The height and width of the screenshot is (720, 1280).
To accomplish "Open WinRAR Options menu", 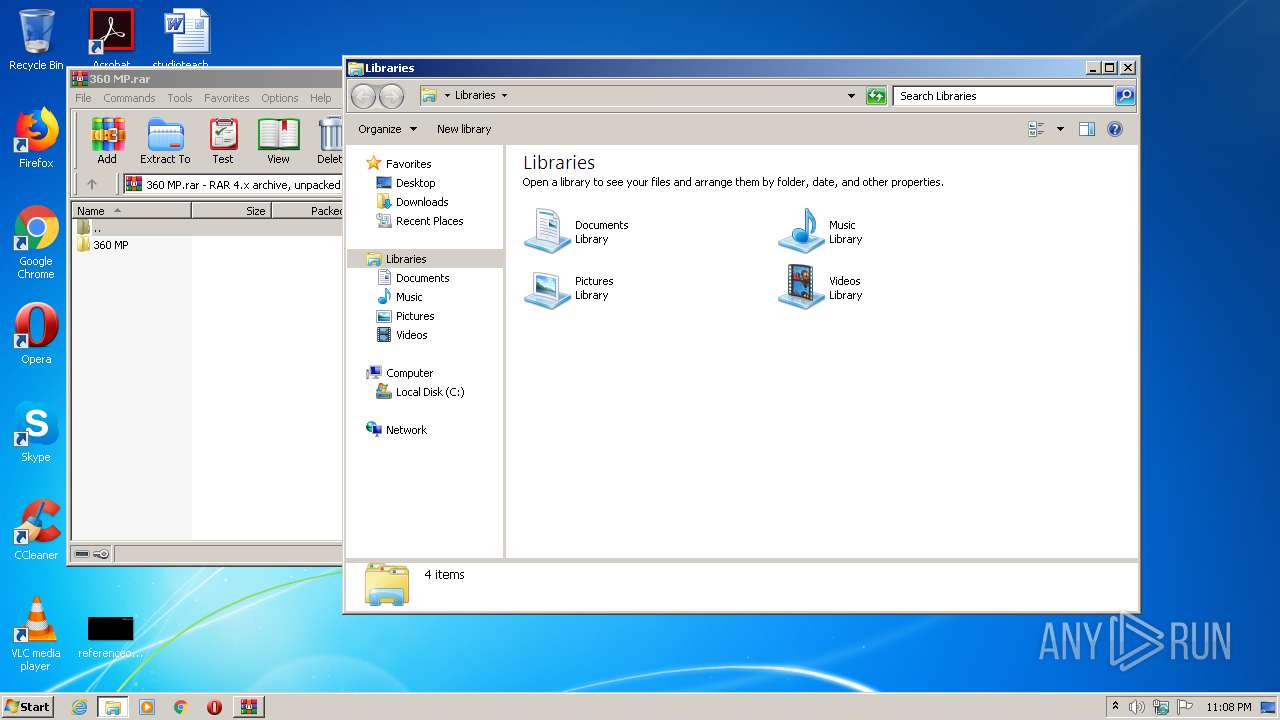I will point(280,98).
